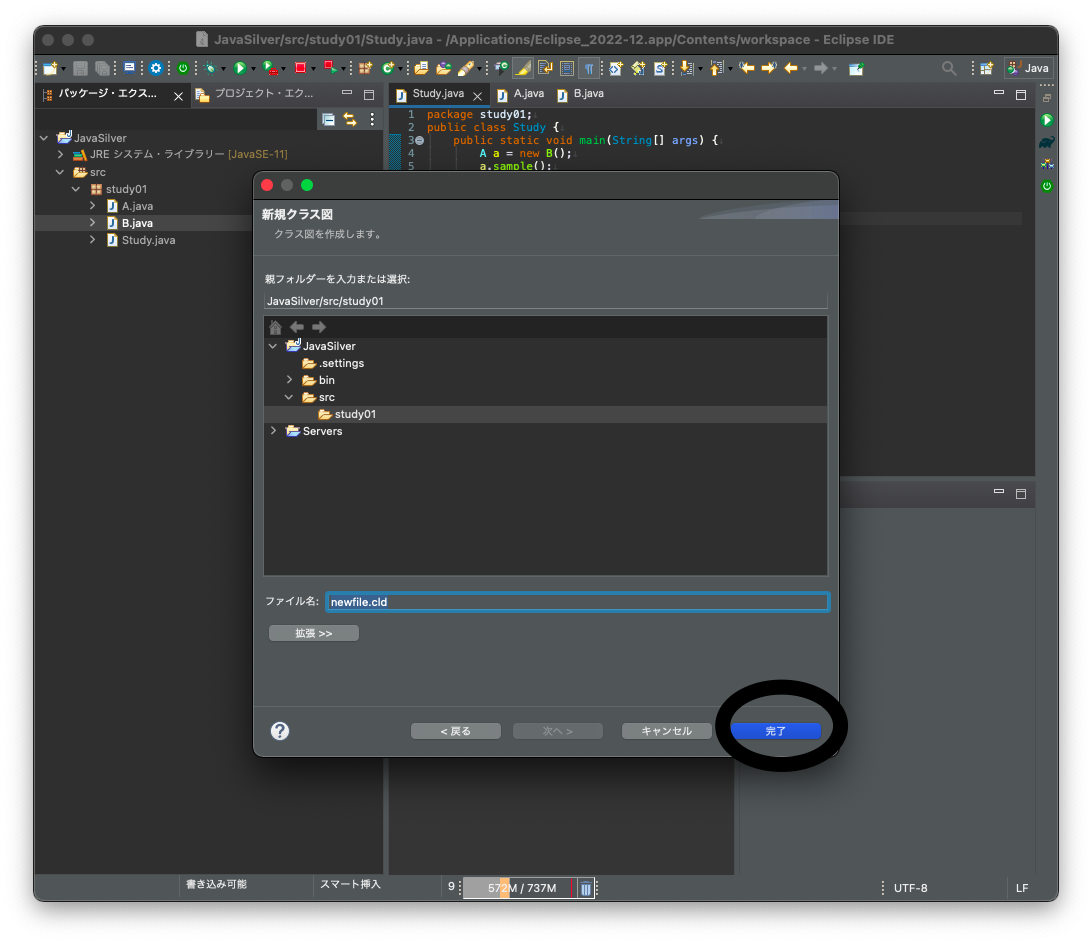1092x943 pixels.
Task: Click the heap memory usage bar
Action: (521, 888)
